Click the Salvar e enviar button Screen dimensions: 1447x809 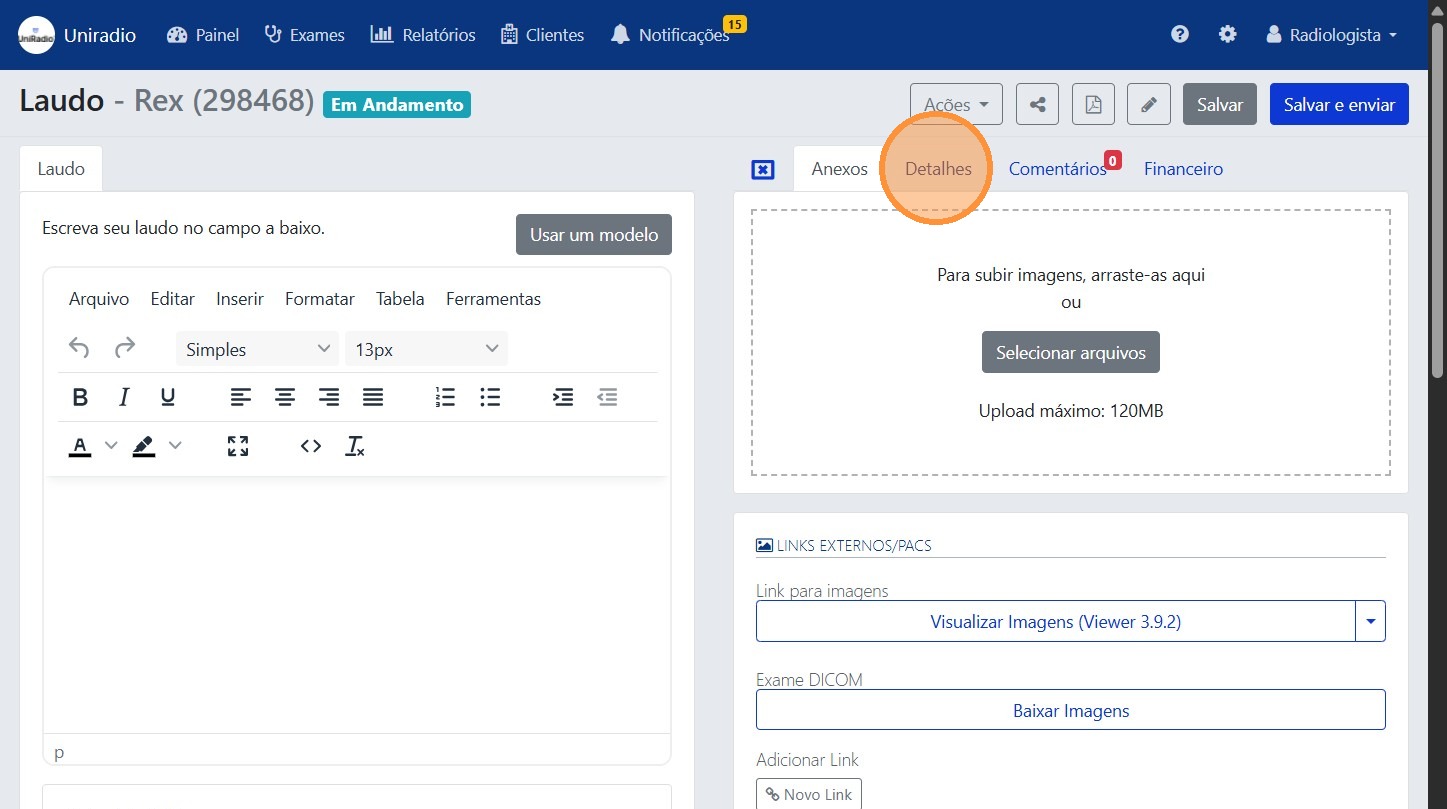point(1338,104)
